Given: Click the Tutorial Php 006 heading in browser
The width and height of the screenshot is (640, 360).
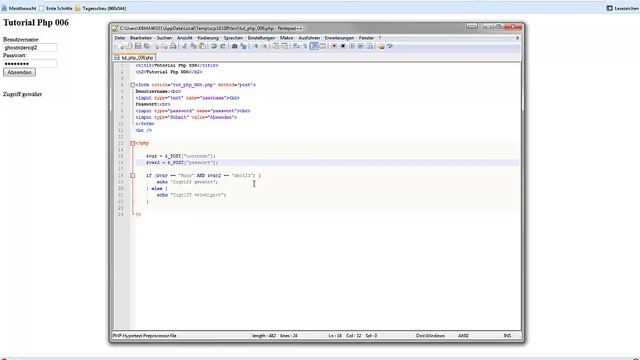Looking at the screenshot, I should tap(36, 22).
